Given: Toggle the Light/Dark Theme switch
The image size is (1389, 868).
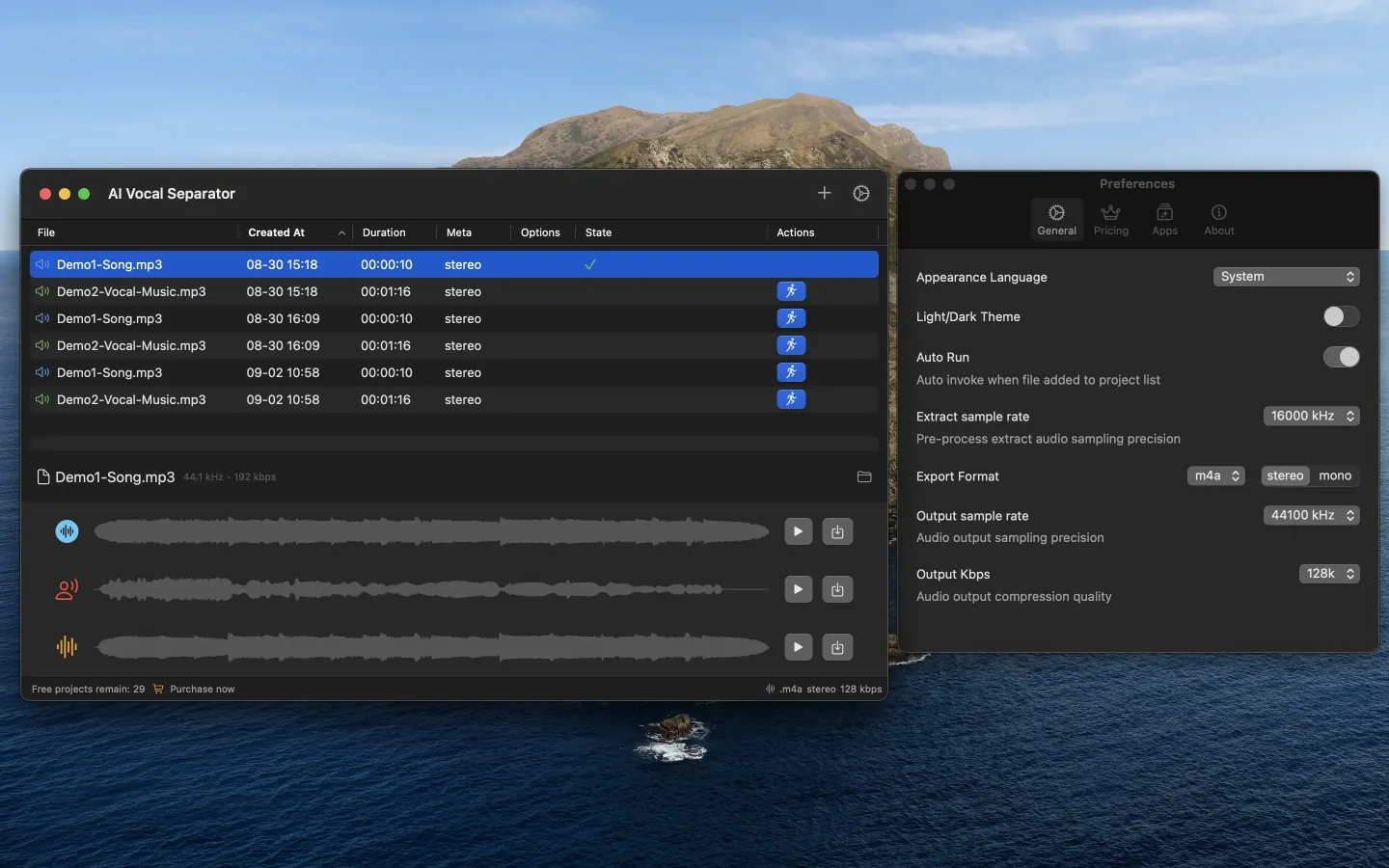Looking at the screenshot, I should pyautogui.click(x=1341, y=316).
